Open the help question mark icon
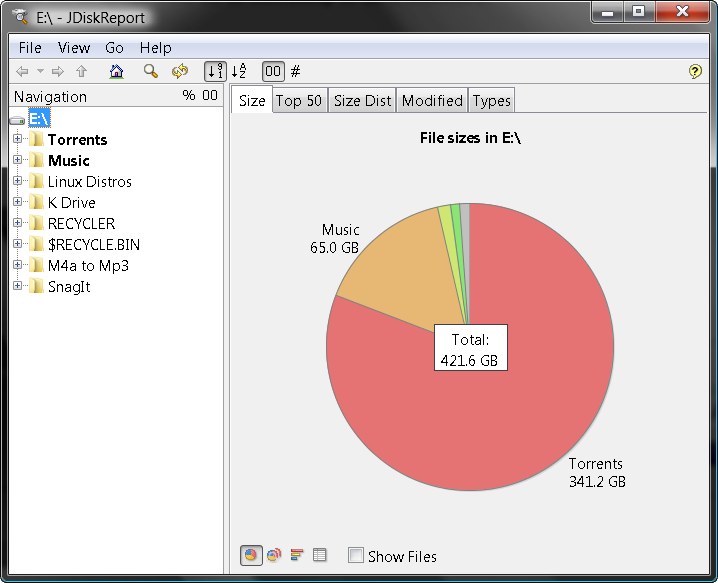 [x=695, y=71]
